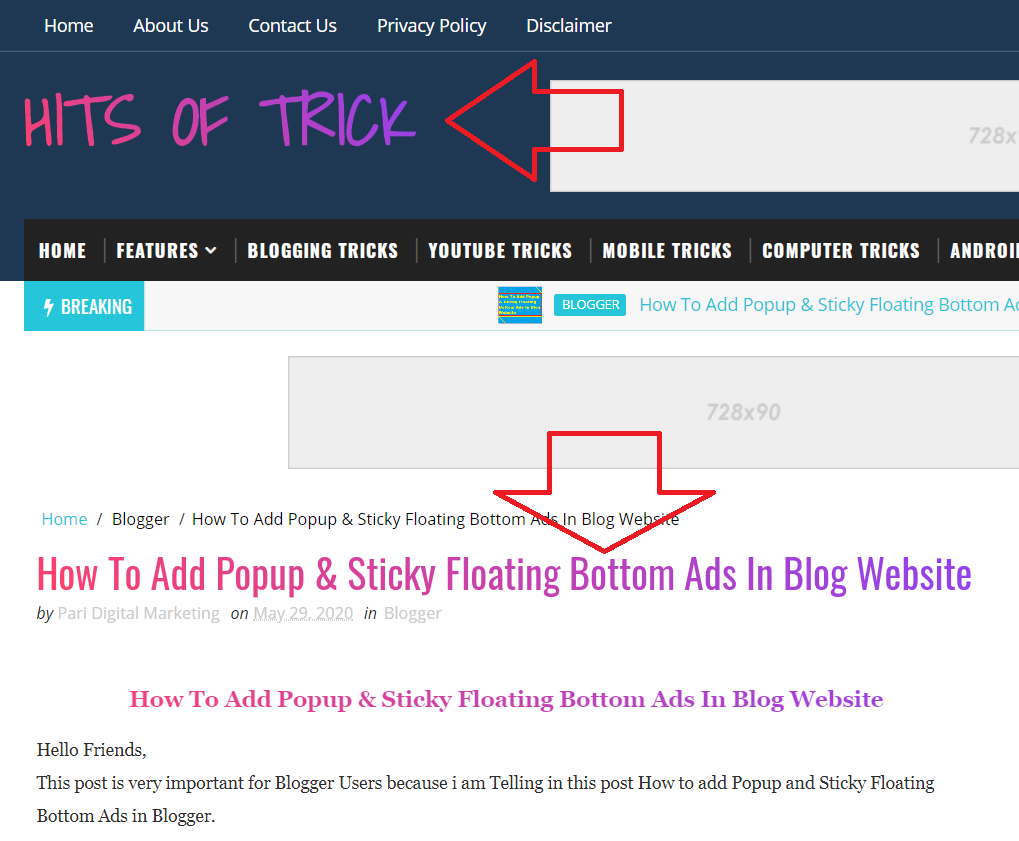
Task: Select Mobile Tricks in navigation
Action: pyautogui.click(x=667, y=250)
